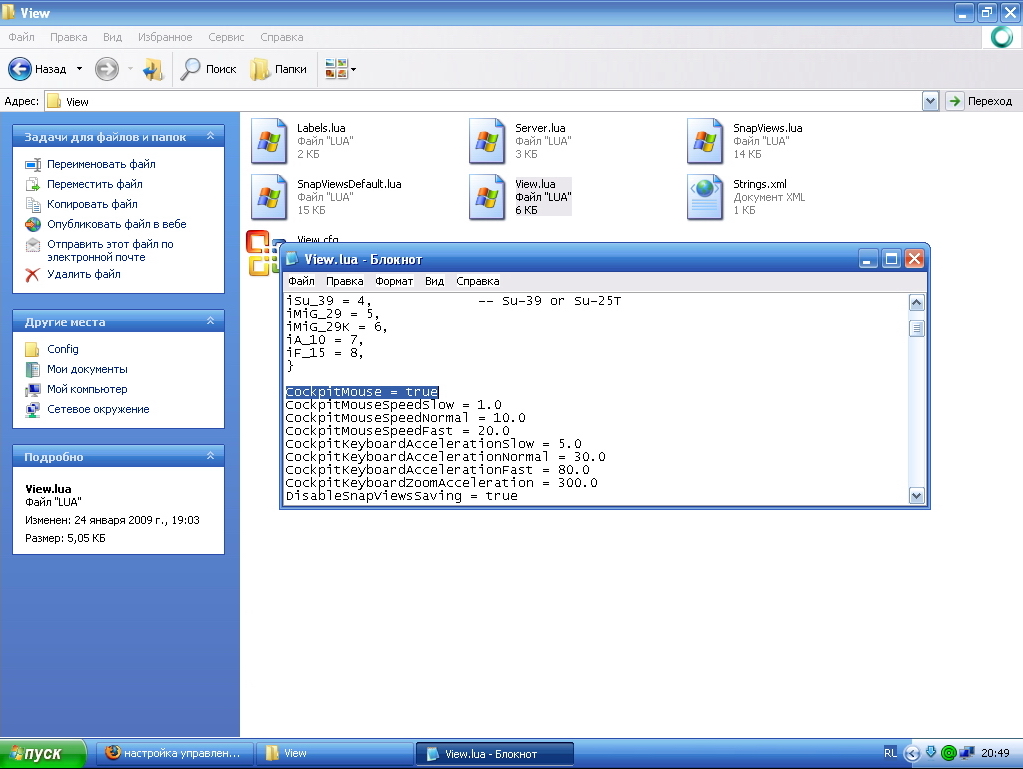Open the Config folder icon in Other places
The height and width of the screenshot is (769, 1023).
point(33,350)
